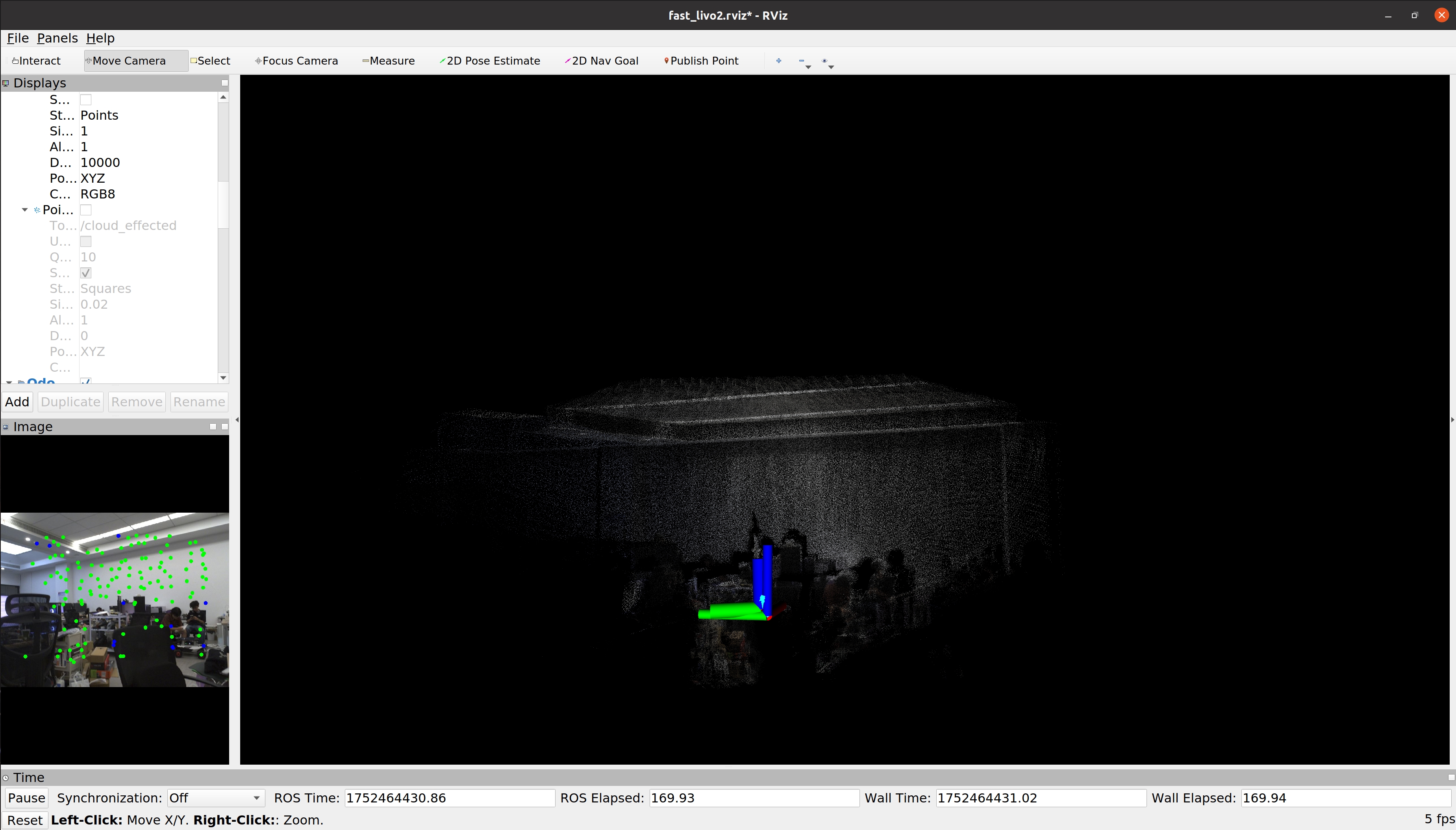Enable the Poi... PointCloud display checkbox
The image size is (1456, 830).
[x=86, y=210]
